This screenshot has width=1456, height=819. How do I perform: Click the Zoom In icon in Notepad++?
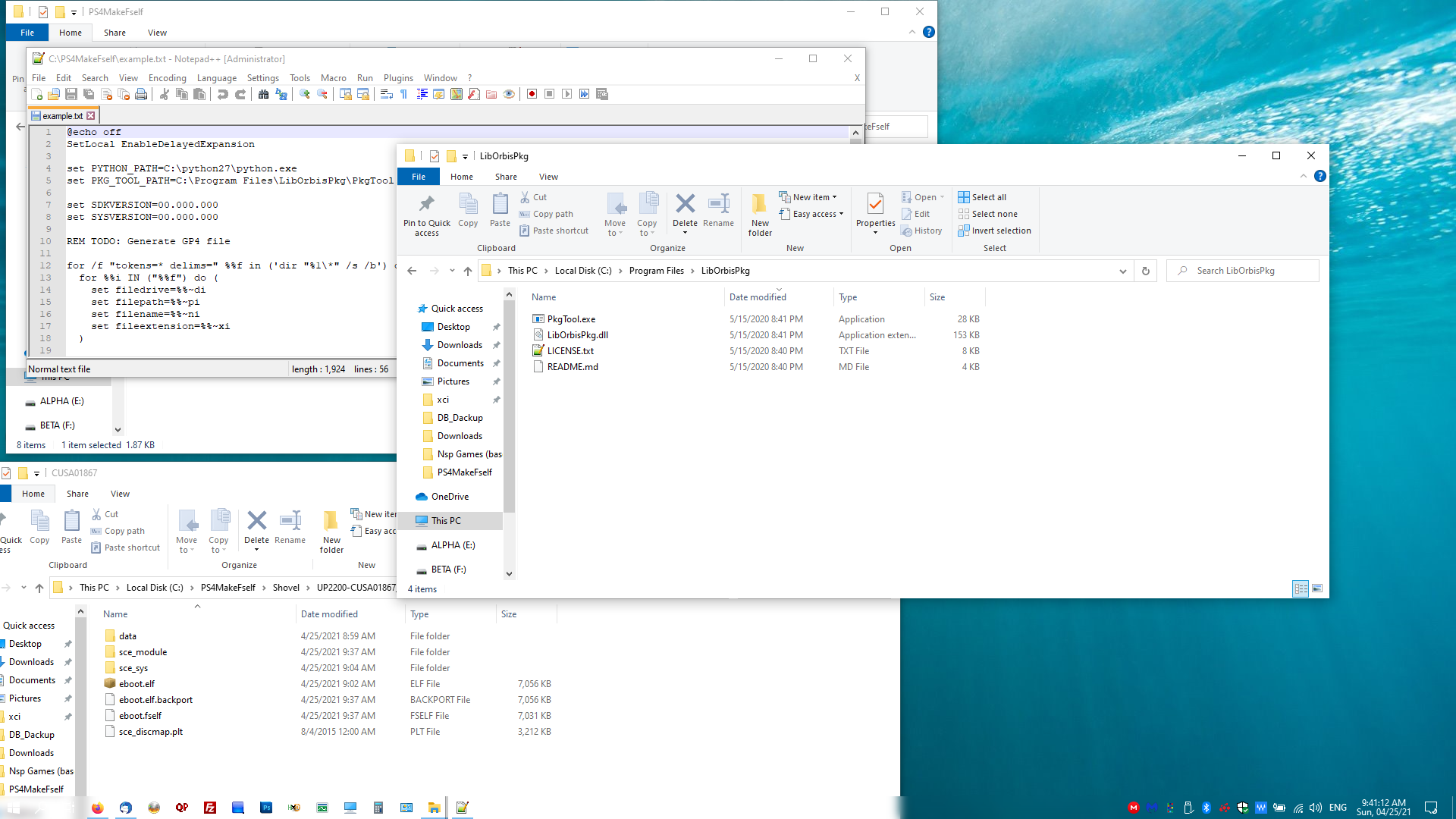pos(304,94)
